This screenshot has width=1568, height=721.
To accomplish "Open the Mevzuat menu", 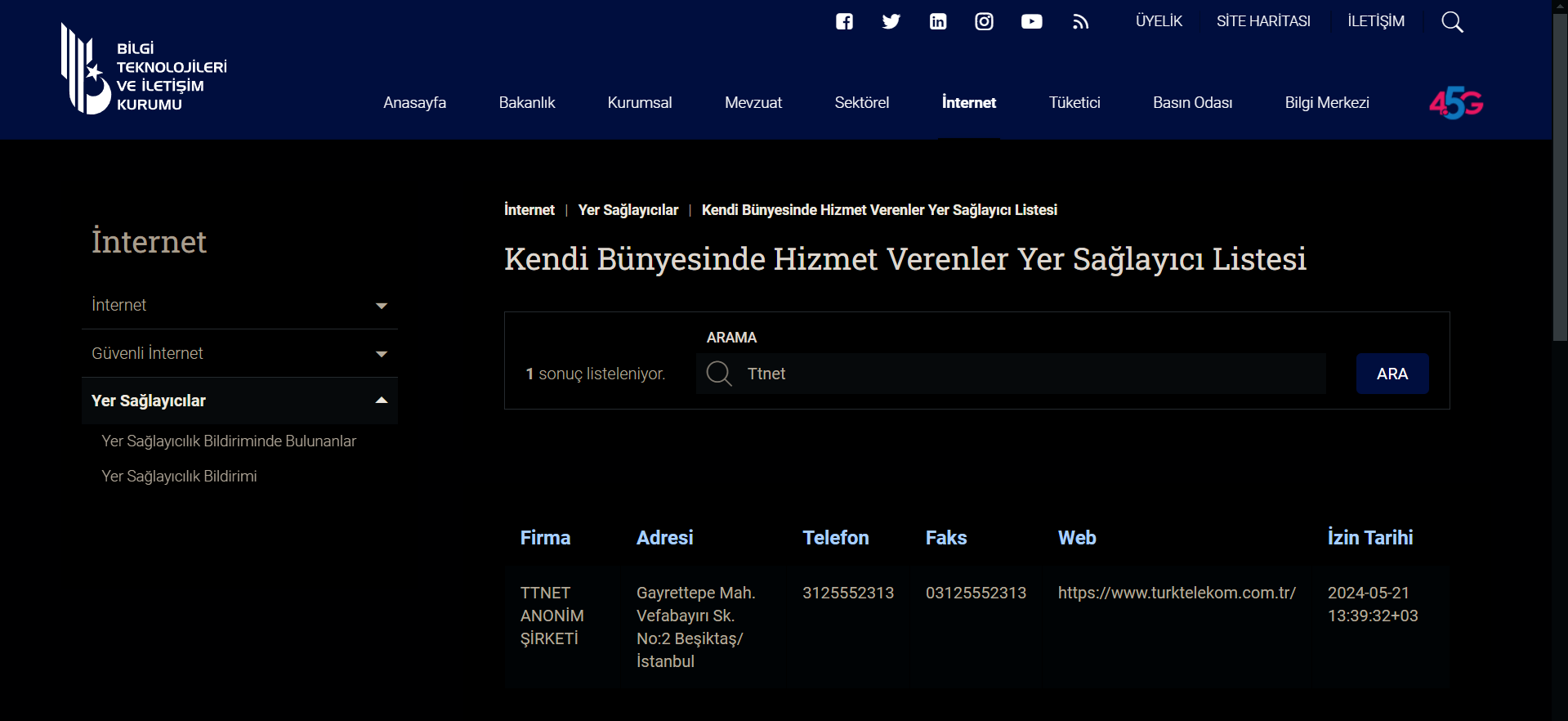I will 753,103.
